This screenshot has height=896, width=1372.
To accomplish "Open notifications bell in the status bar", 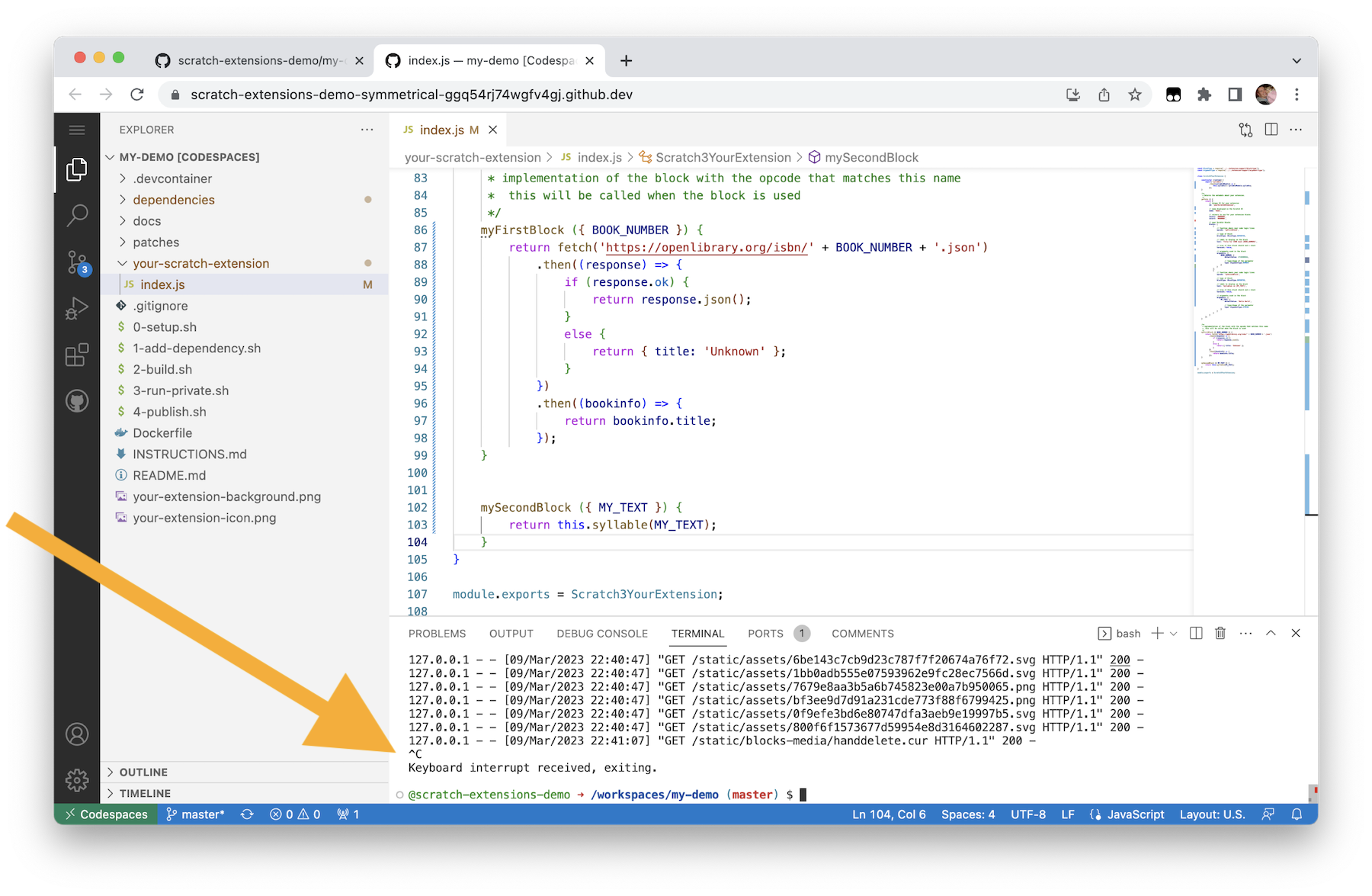I will click(x=1297, y=814).
